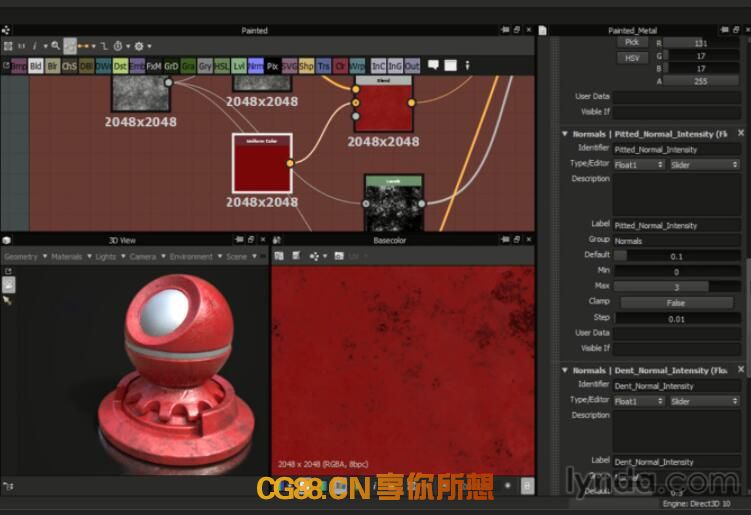
Task: Click the R channel slider showing 131
Action: tap(701, 43)
